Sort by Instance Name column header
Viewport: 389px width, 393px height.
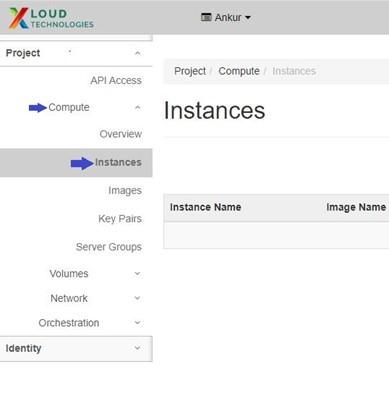205,207
